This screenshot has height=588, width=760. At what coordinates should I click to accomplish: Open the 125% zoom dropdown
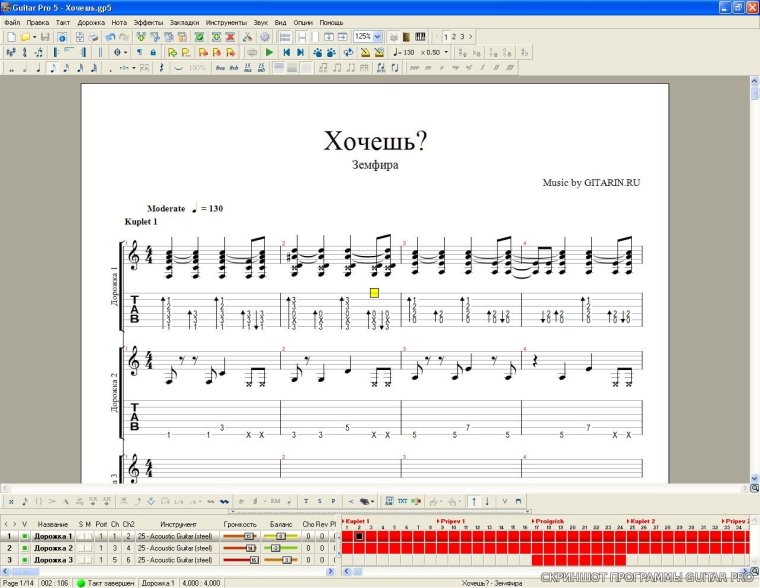point(377,37)
